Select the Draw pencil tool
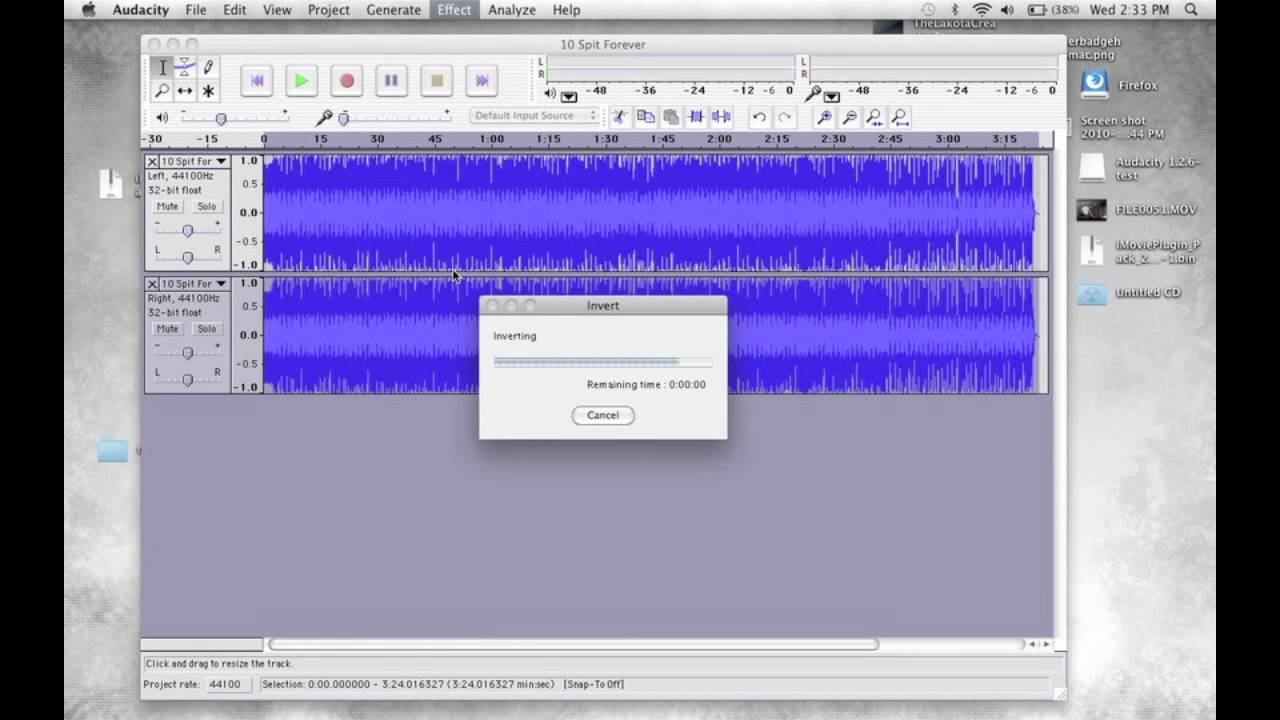The image size is (1280, 720). tap(208, 68)
